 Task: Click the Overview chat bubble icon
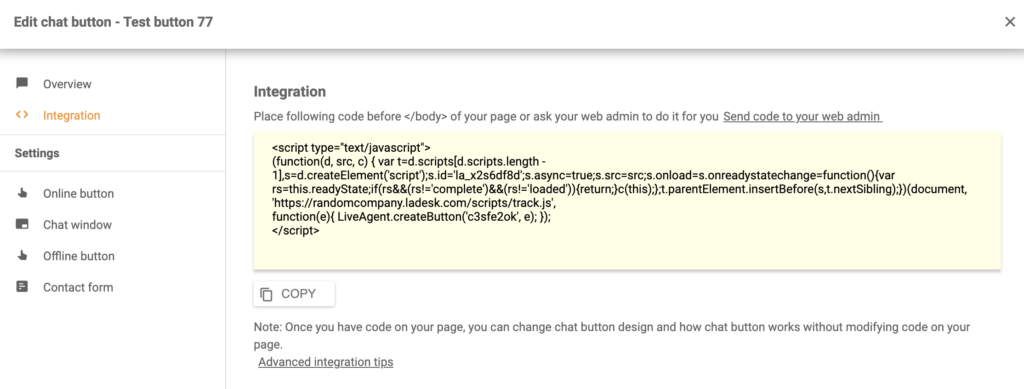[22, 84]
